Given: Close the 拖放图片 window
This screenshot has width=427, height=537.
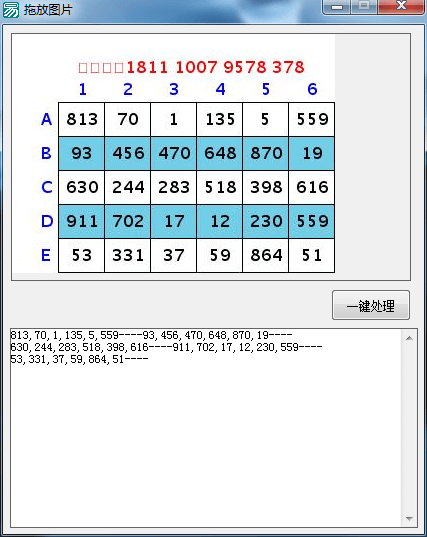Looking at the screenshot, I should pyautogui.click(x=401, y=6).
